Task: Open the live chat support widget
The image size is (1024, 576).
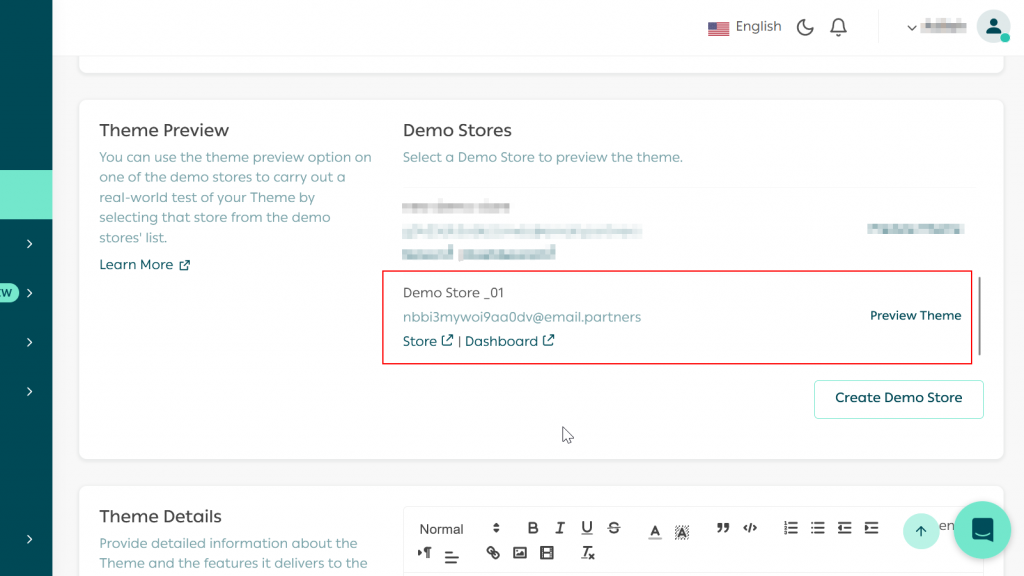Action: click(982, 530)
